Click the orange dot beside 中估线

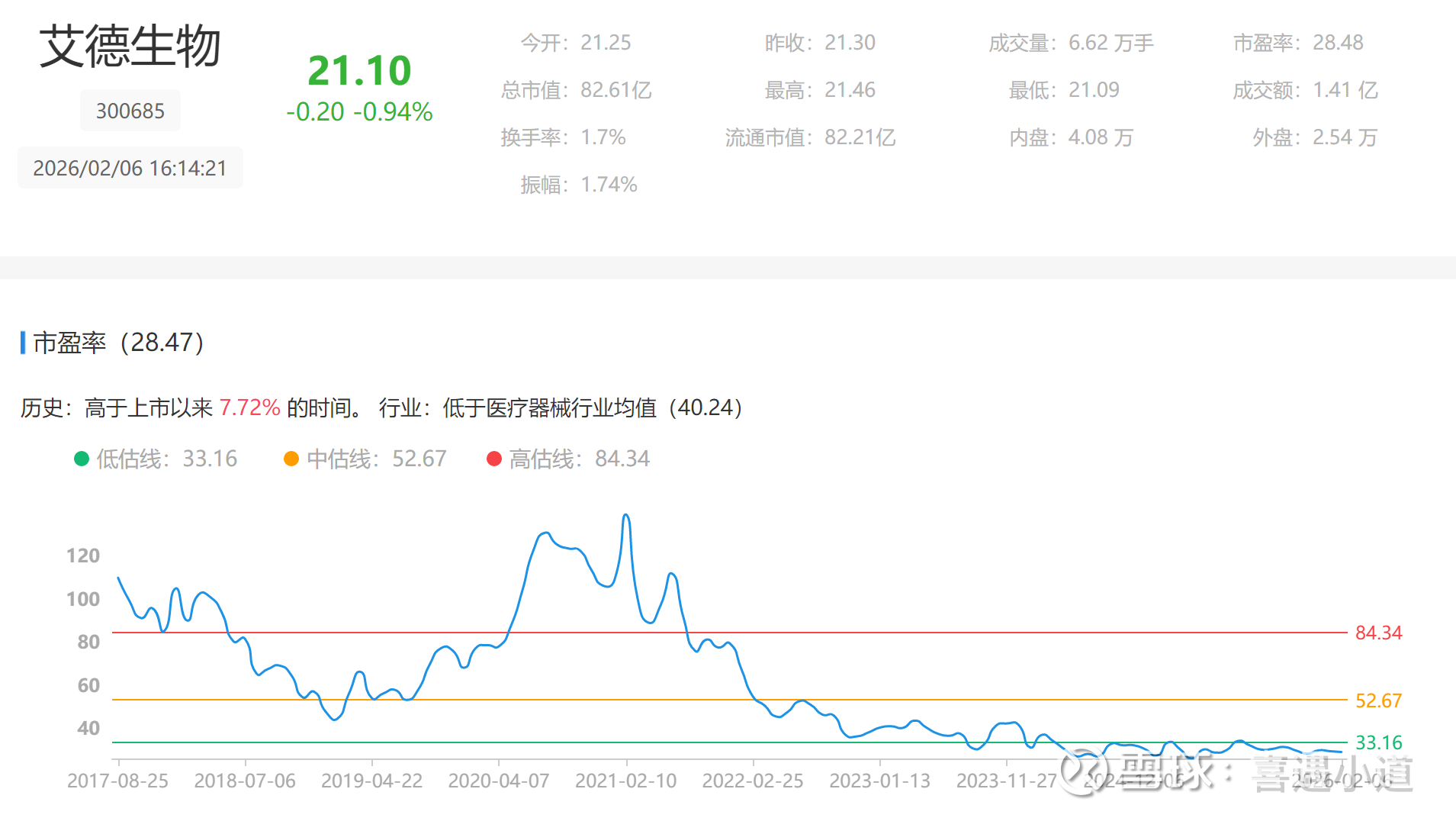(291, 459)
